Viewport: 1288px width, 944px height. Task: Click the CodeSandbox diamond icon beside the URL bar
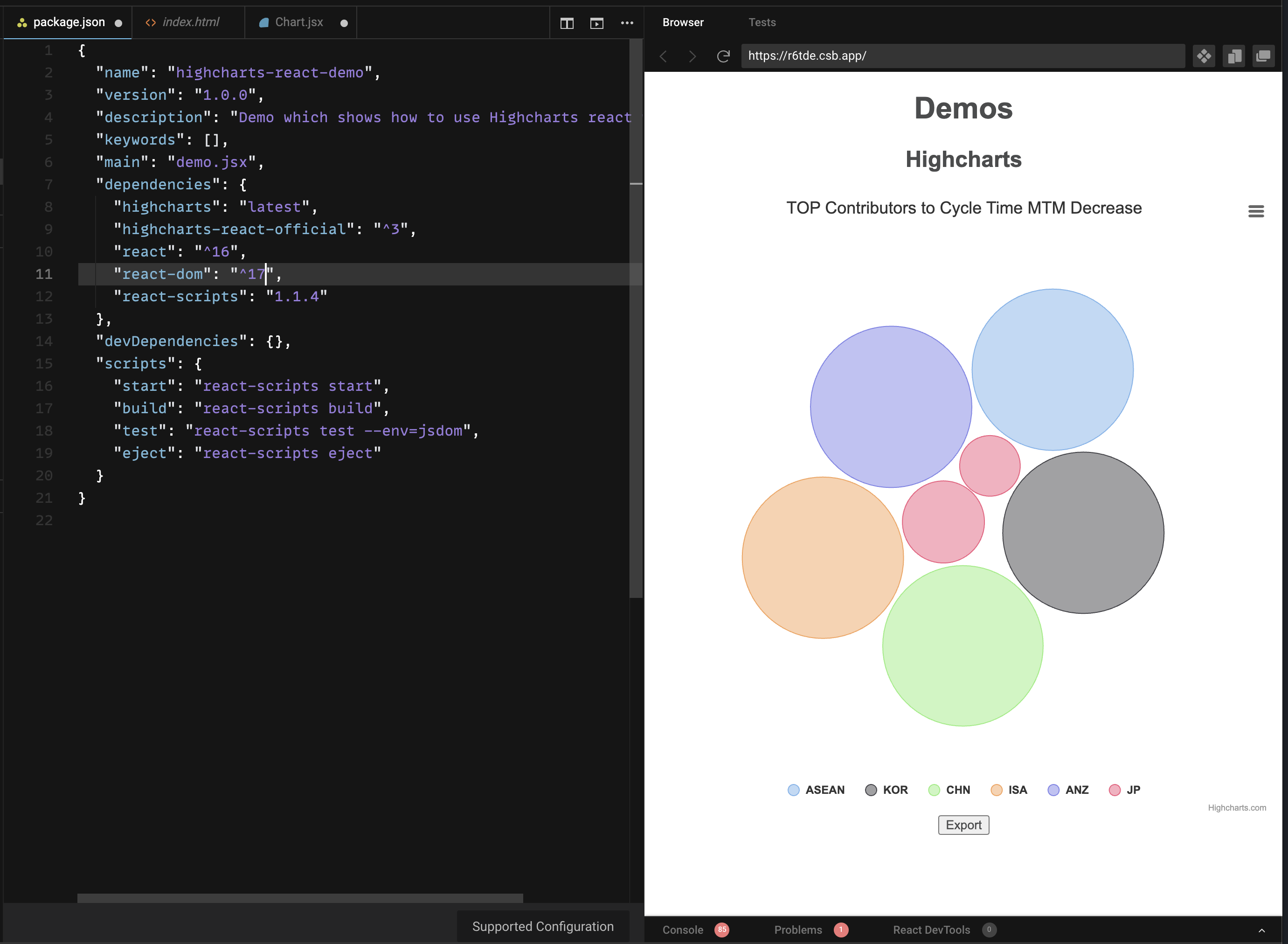tap(1204, 56)
